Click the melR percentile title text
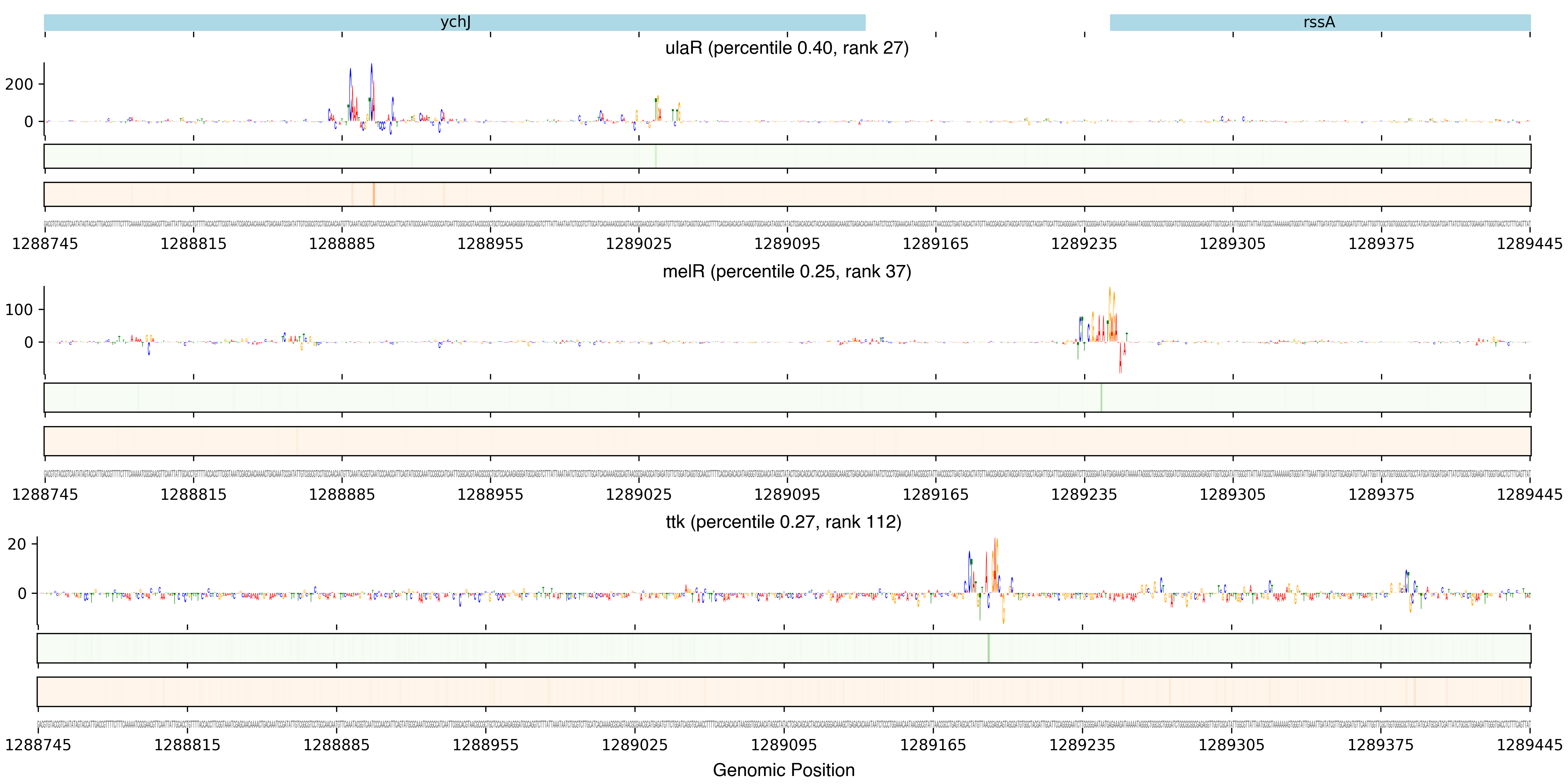Viewport: 1568px width, 784px height. (x=787, y=271)
